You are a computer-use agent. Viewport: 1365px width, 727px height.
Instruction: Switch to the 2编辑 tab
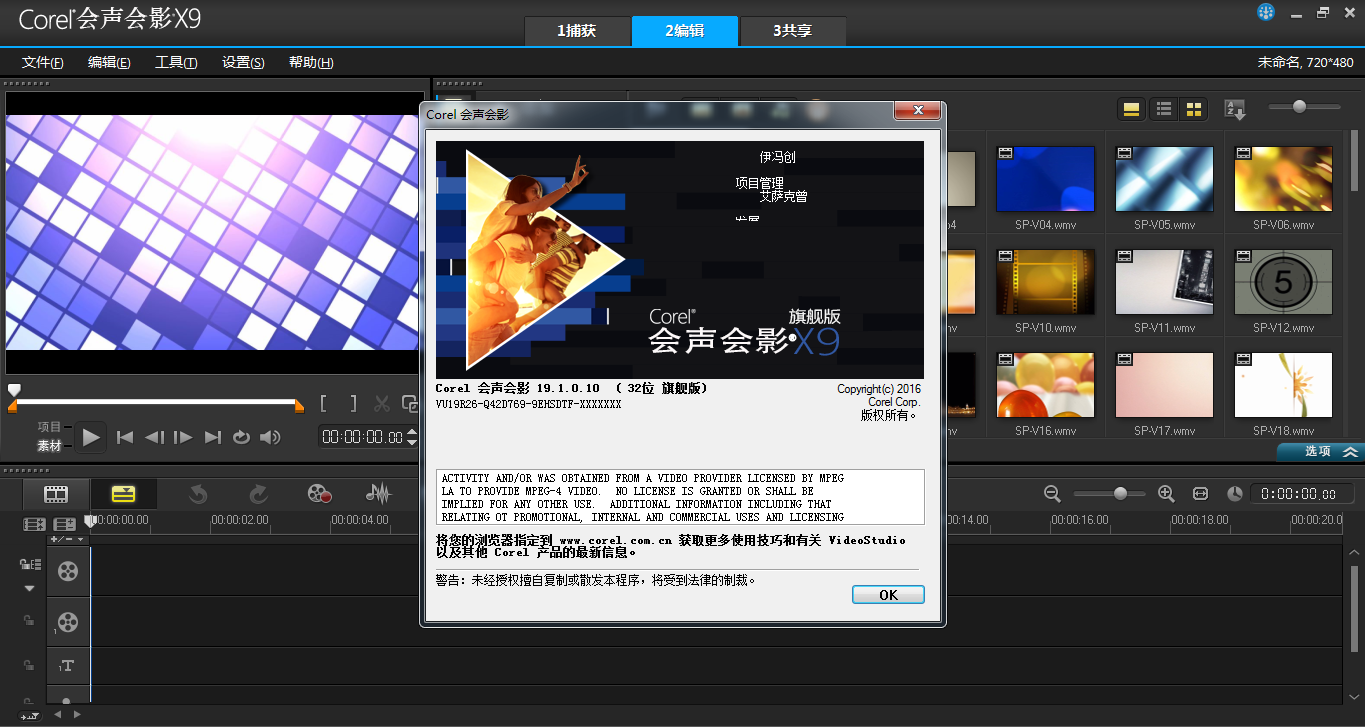[x=685, y=31]
